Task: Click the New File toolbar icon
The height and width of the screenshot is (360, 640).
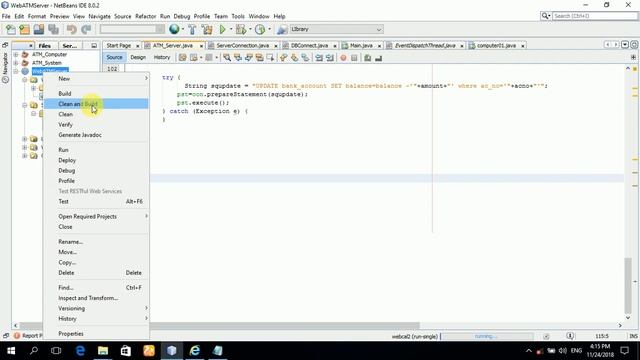Action: [x=11, y=29]
